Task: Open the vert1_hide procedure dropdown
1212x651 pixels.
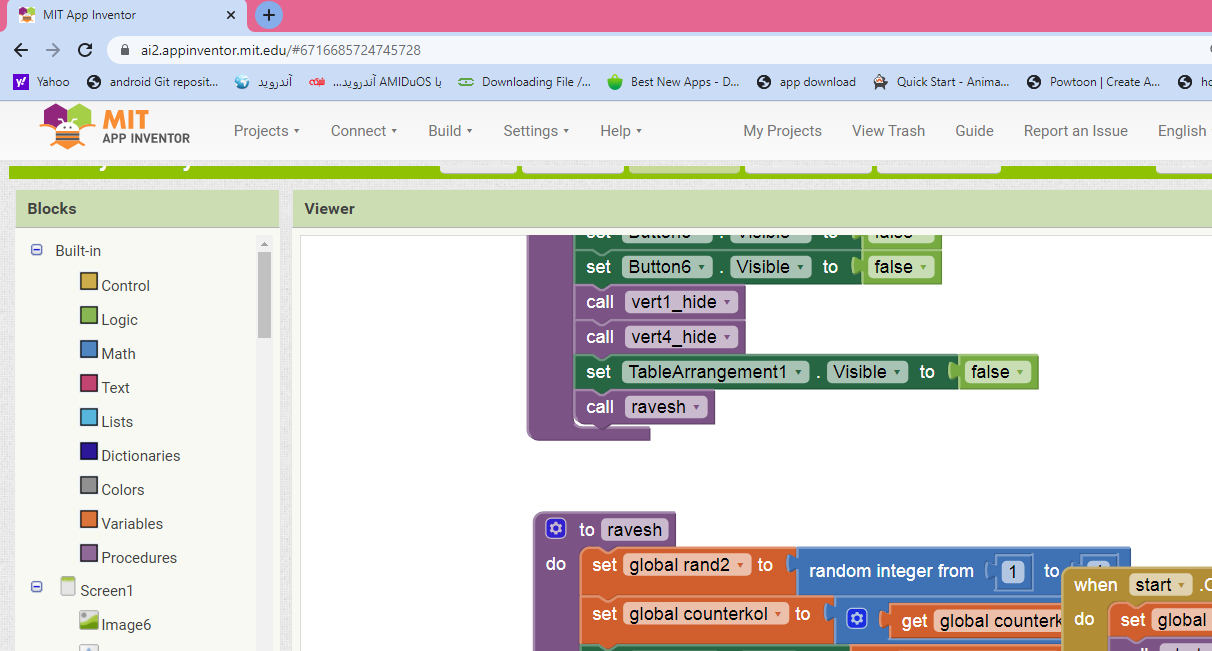Action: (x=727, y=302)
